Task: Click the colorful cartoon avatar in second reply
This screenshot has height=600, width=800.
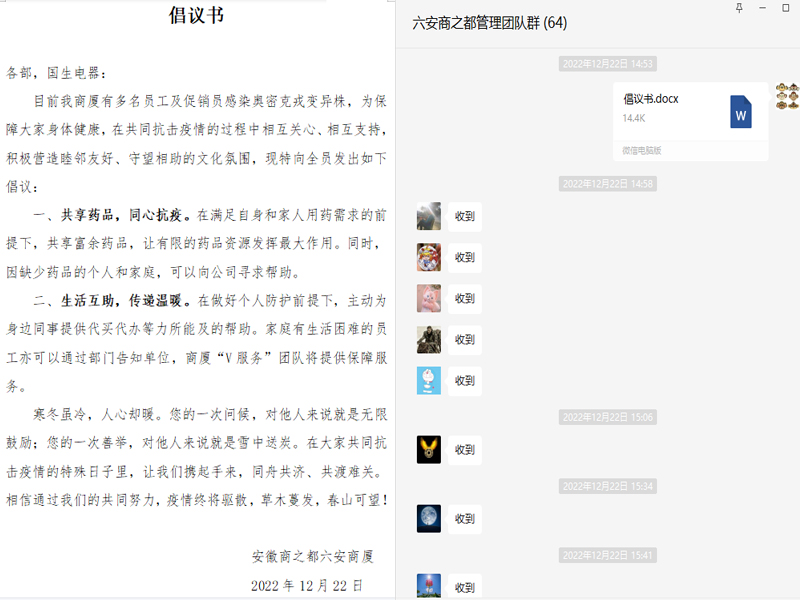Action: pos(429,257)
